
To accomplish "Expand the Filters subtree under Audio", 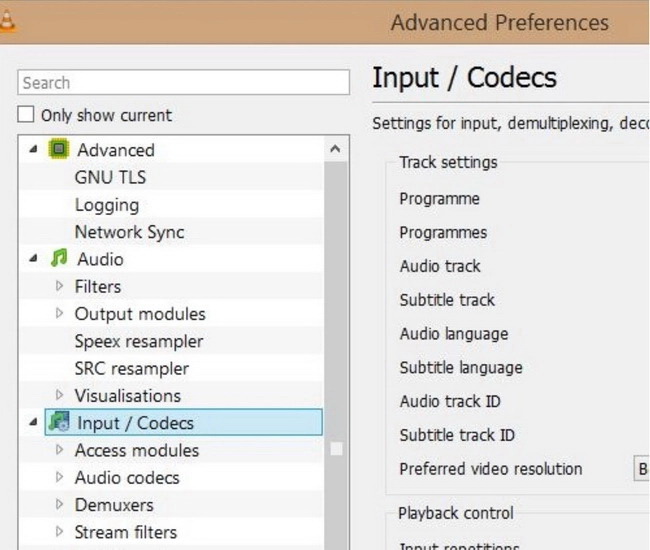I will click(60, 287).
